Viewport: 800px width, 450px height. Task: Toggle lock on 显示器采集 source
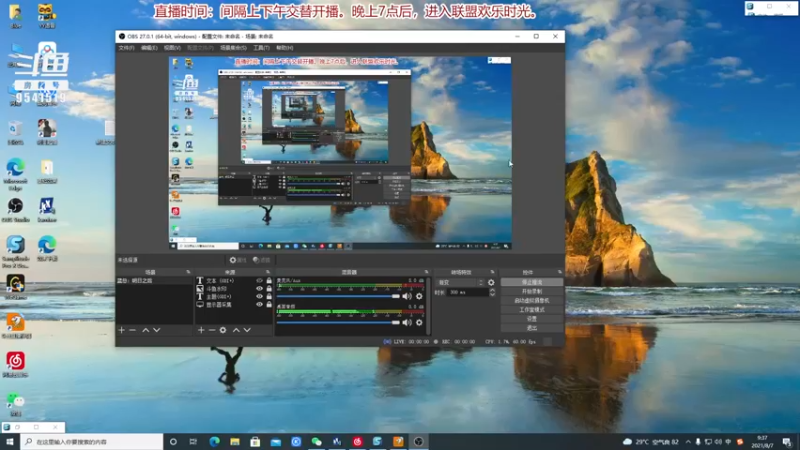pos(269,305)
